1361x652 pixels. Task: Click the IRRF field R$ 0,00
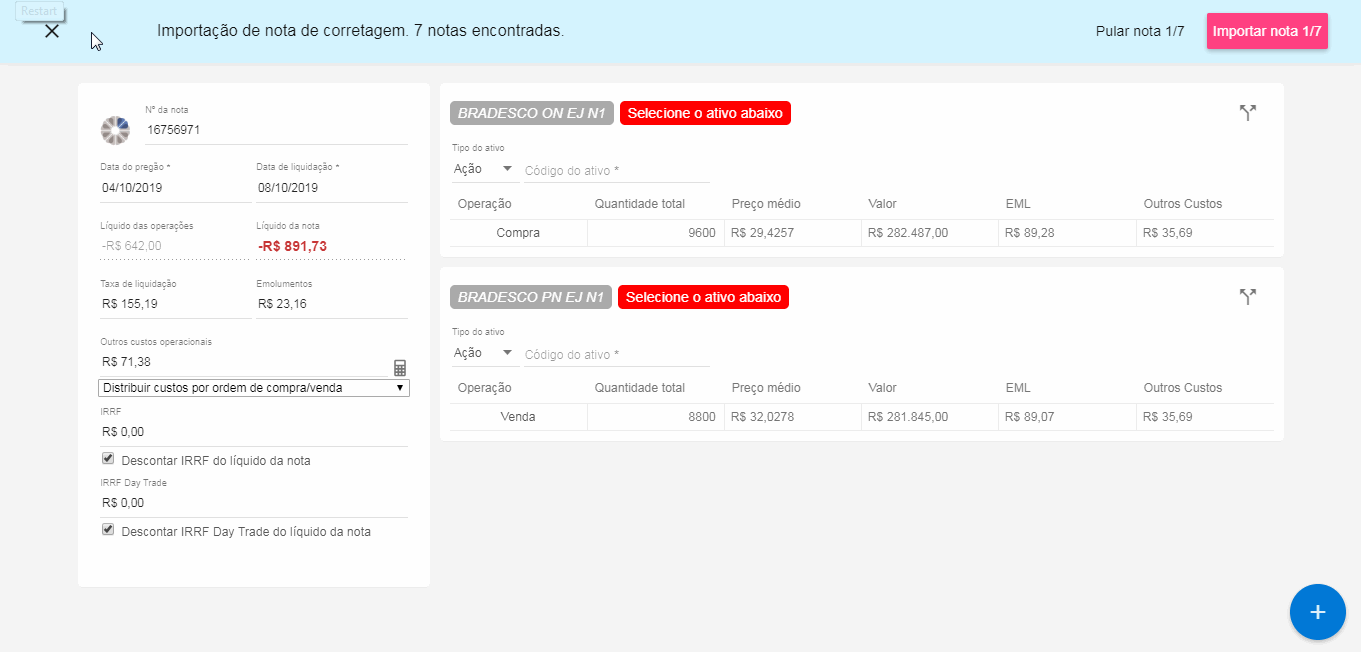click(x=254, y=432)
